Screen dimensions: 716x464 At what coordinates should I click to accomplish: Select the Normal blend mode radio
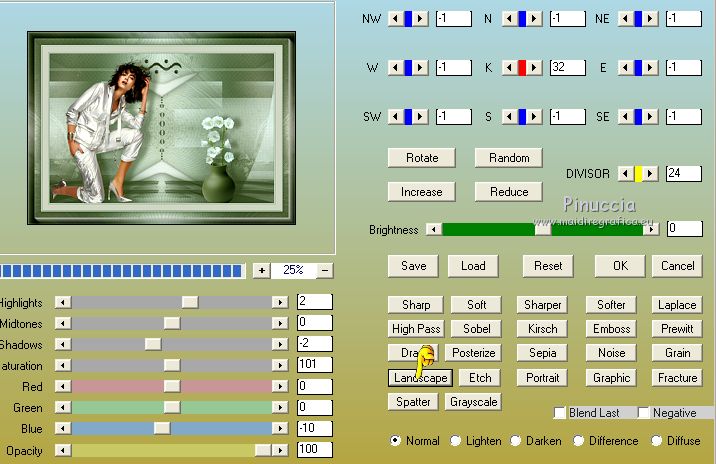(395, 441)
